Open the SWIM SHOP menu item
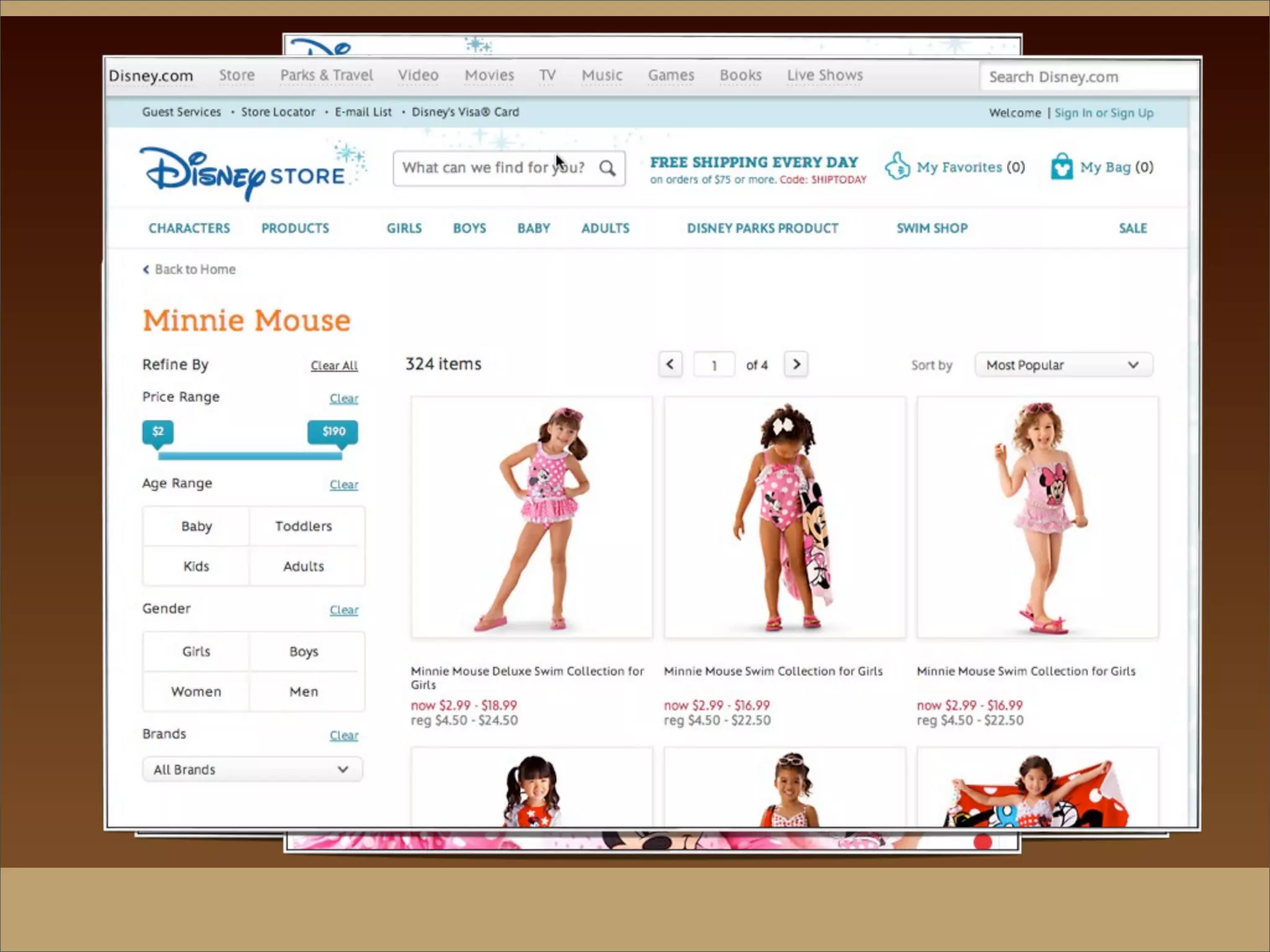1270x952 pixels. [x=931, y=228]
